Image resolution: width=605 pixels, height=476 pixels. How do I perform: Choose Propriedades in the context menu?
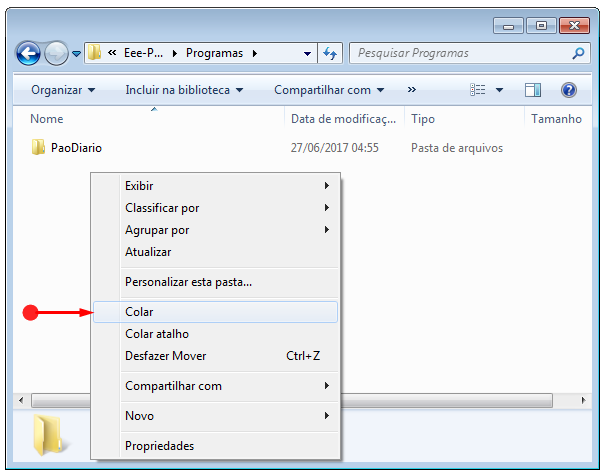(x=215, y=446)
